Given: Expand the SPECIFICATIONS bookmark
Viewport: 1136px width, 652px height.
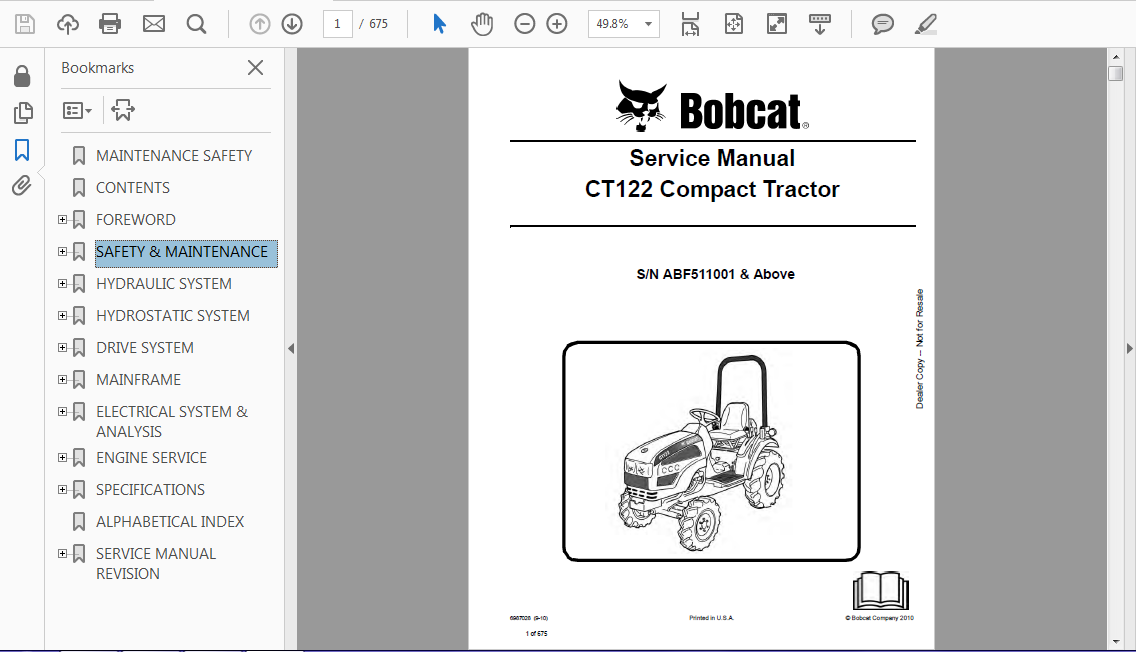Looking at the screenshot, I should [62, 489].
